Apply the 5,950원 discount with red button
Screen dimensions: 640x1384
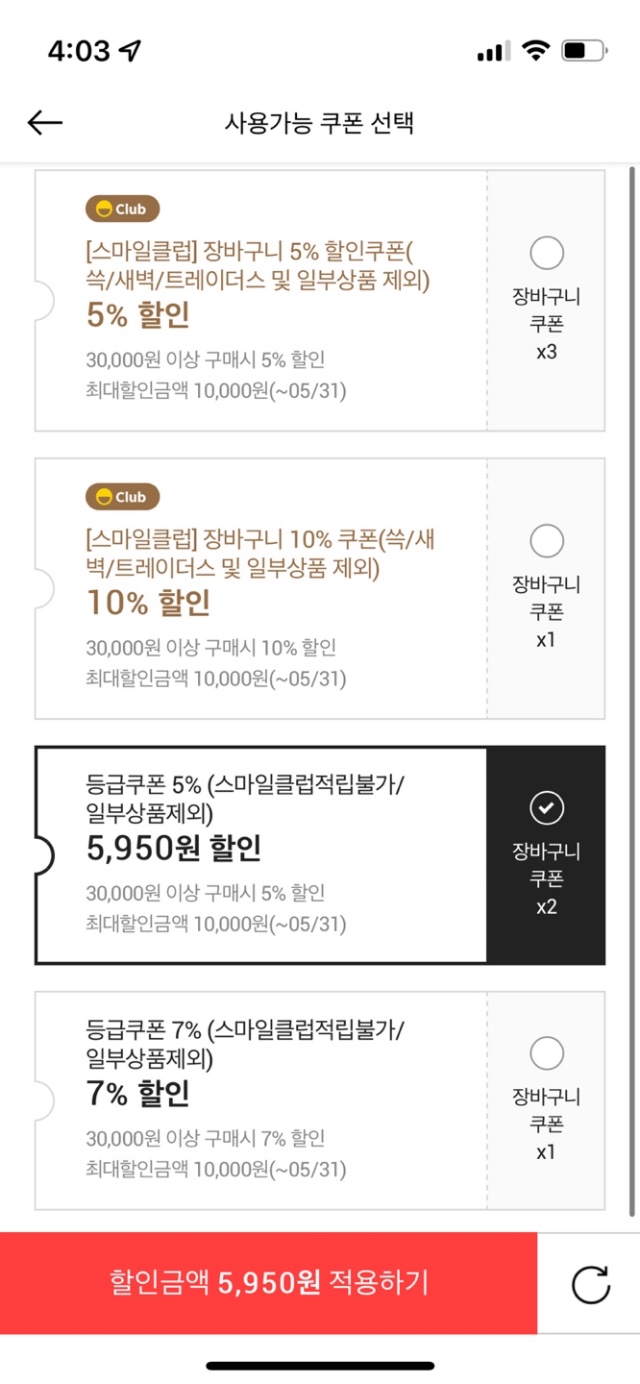tap(269, 1283)
